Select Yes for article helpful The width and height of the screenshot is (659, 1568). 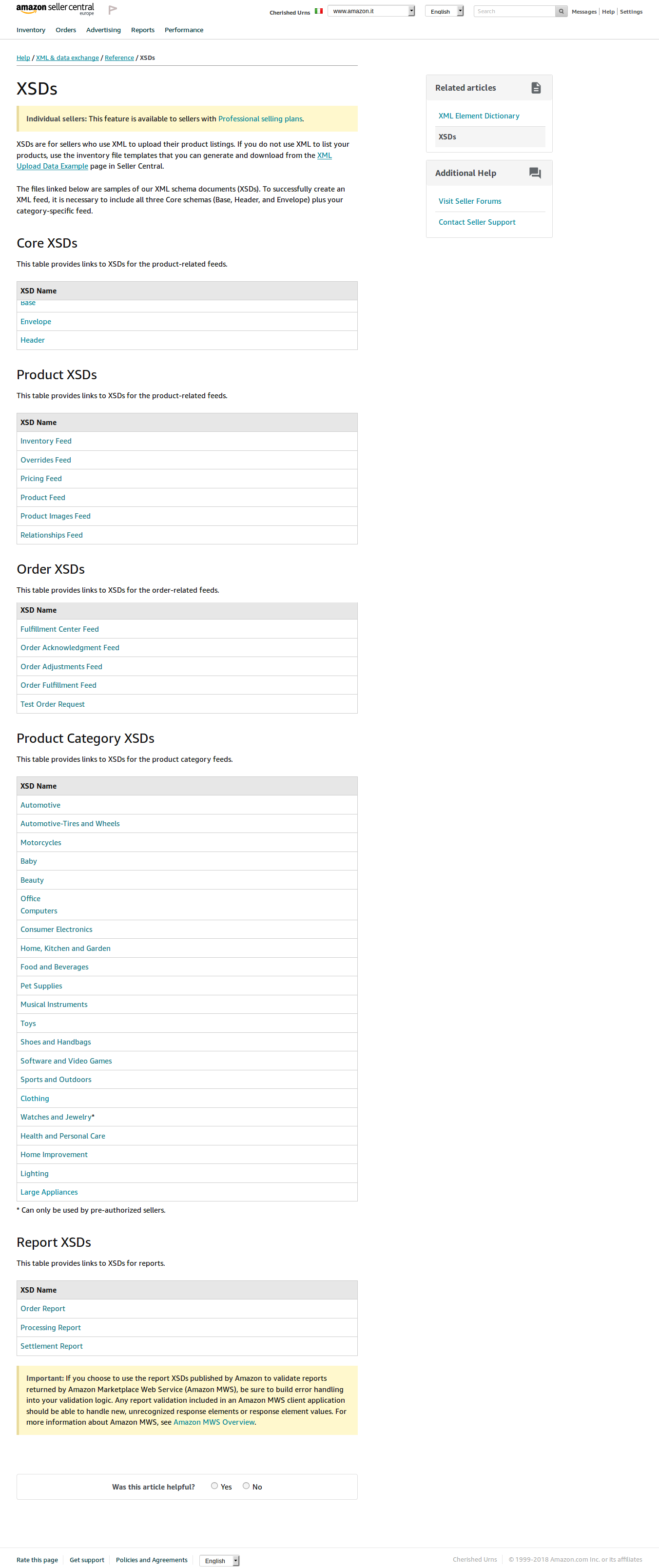click(214, 1486)
